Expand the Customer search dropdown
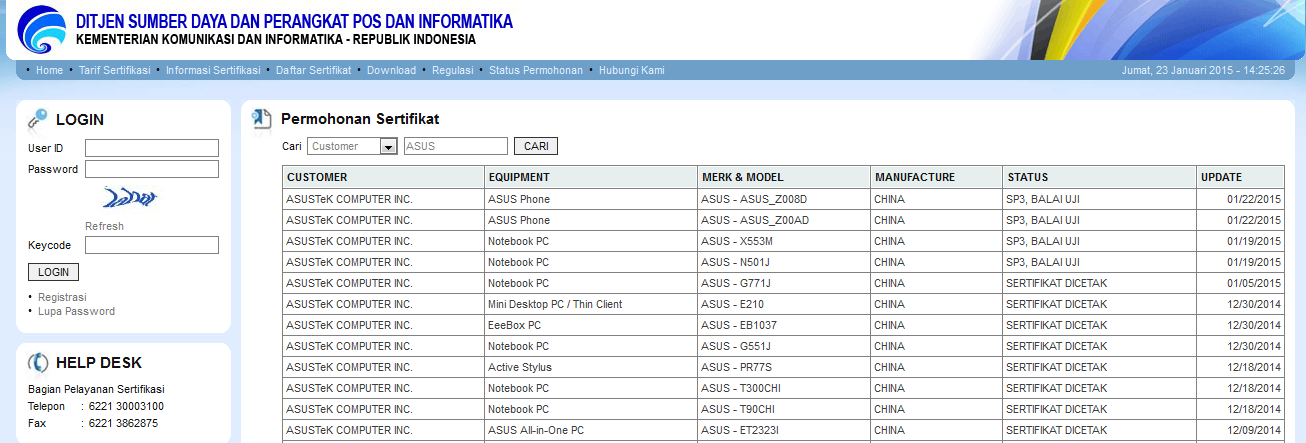This screenshot has width=1306, height=443. coord(353,146)
